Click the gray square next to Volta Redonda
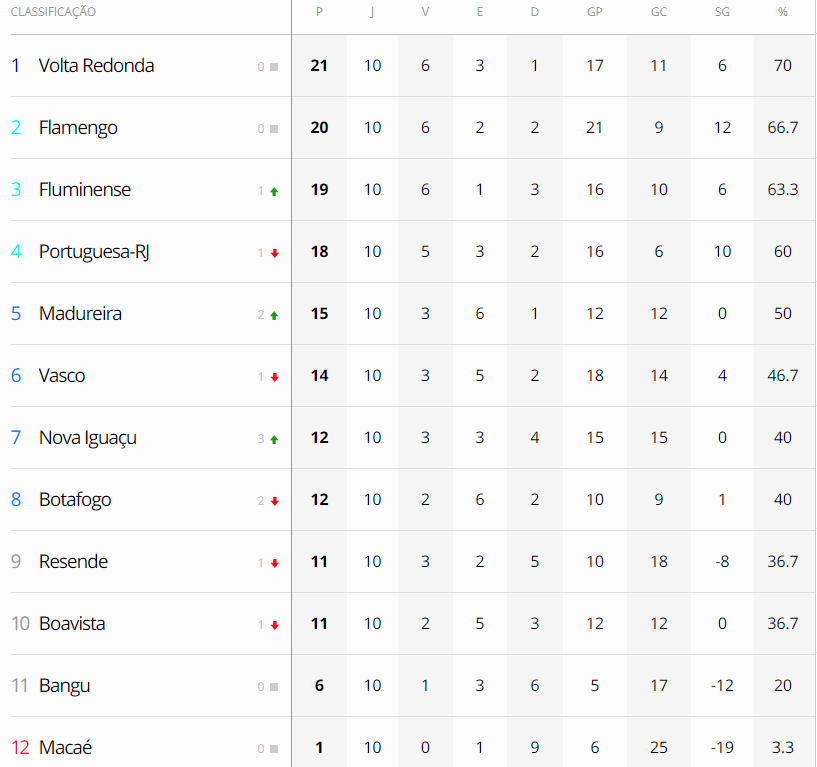The height and width of the screenshot is (767, 817). click(274, 67)
